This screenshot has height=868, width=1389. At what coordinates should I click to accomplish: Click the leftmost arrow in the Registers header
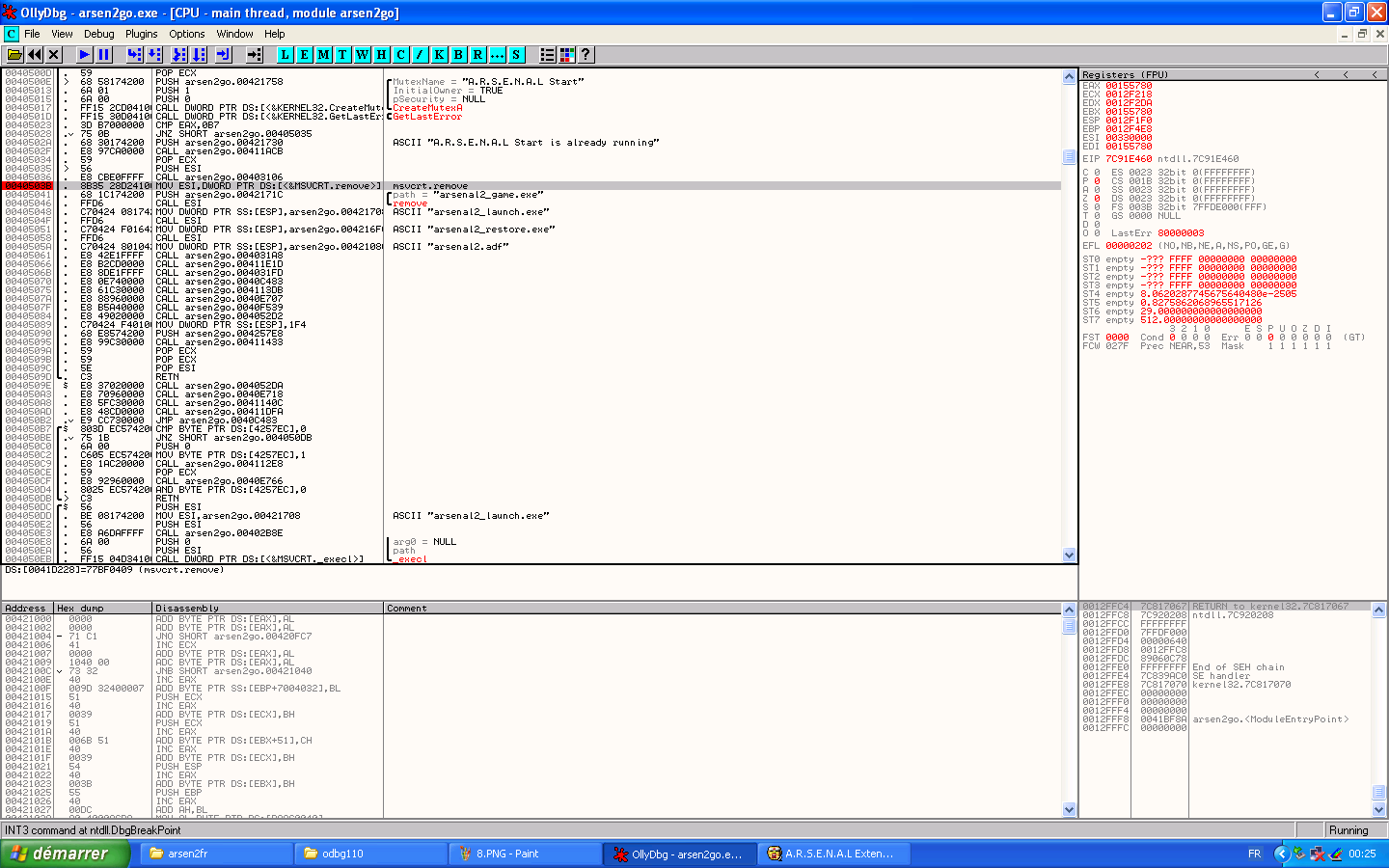[1317, 74]
